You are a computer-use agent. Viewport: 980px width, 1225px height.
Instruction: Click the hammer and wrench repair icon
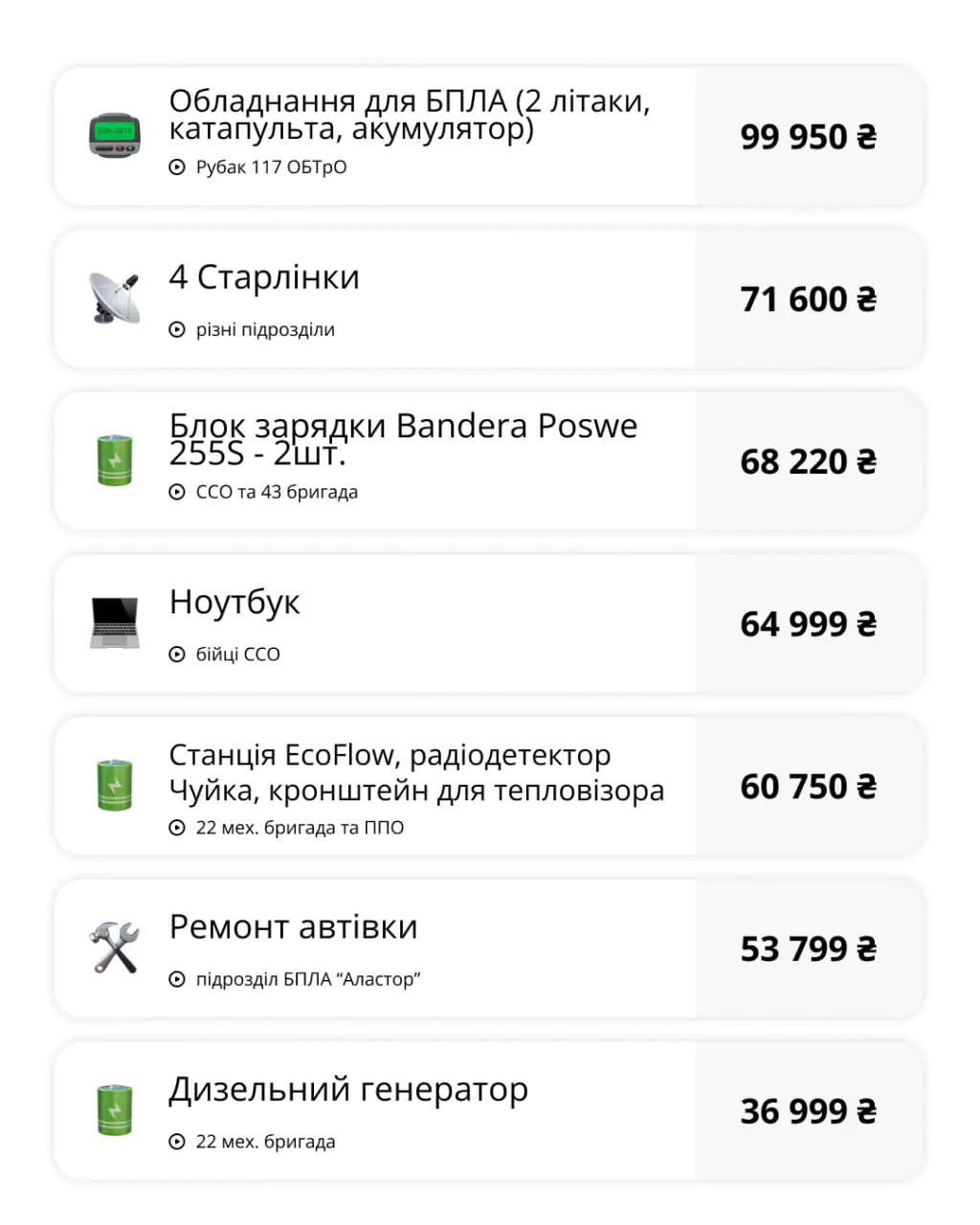click(115, 947)
